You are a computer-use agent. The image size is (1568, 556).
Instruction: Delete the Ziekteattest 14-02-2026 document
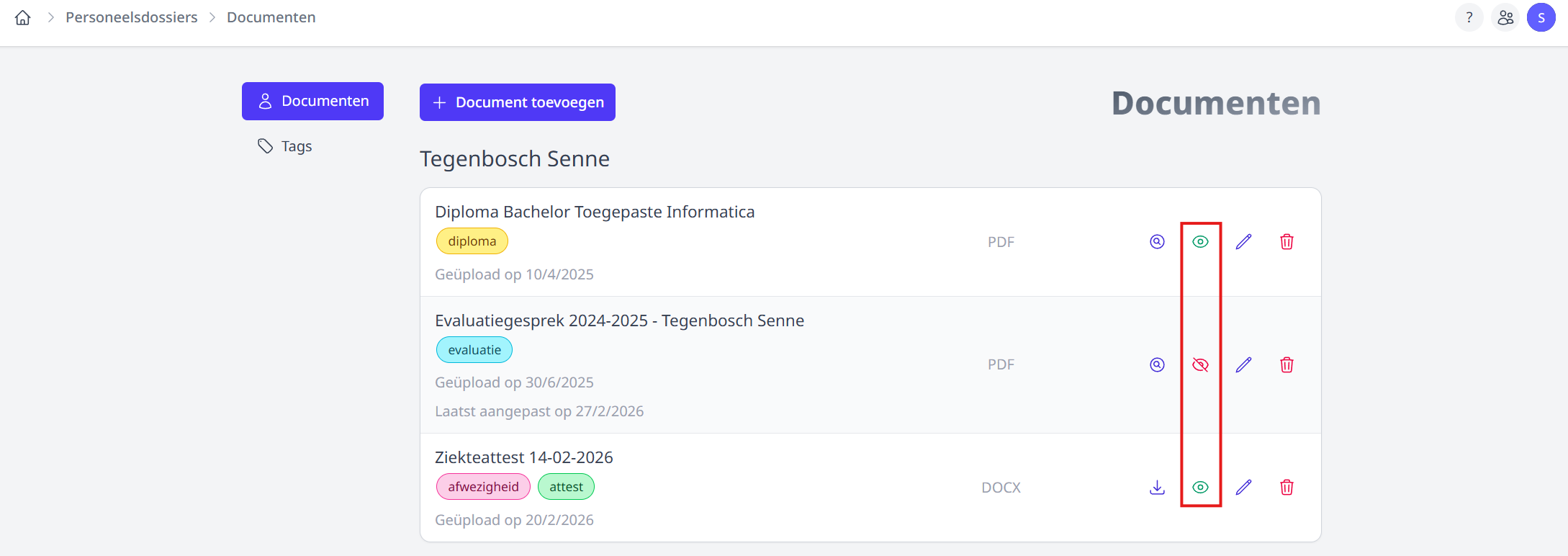(1287, 488)
